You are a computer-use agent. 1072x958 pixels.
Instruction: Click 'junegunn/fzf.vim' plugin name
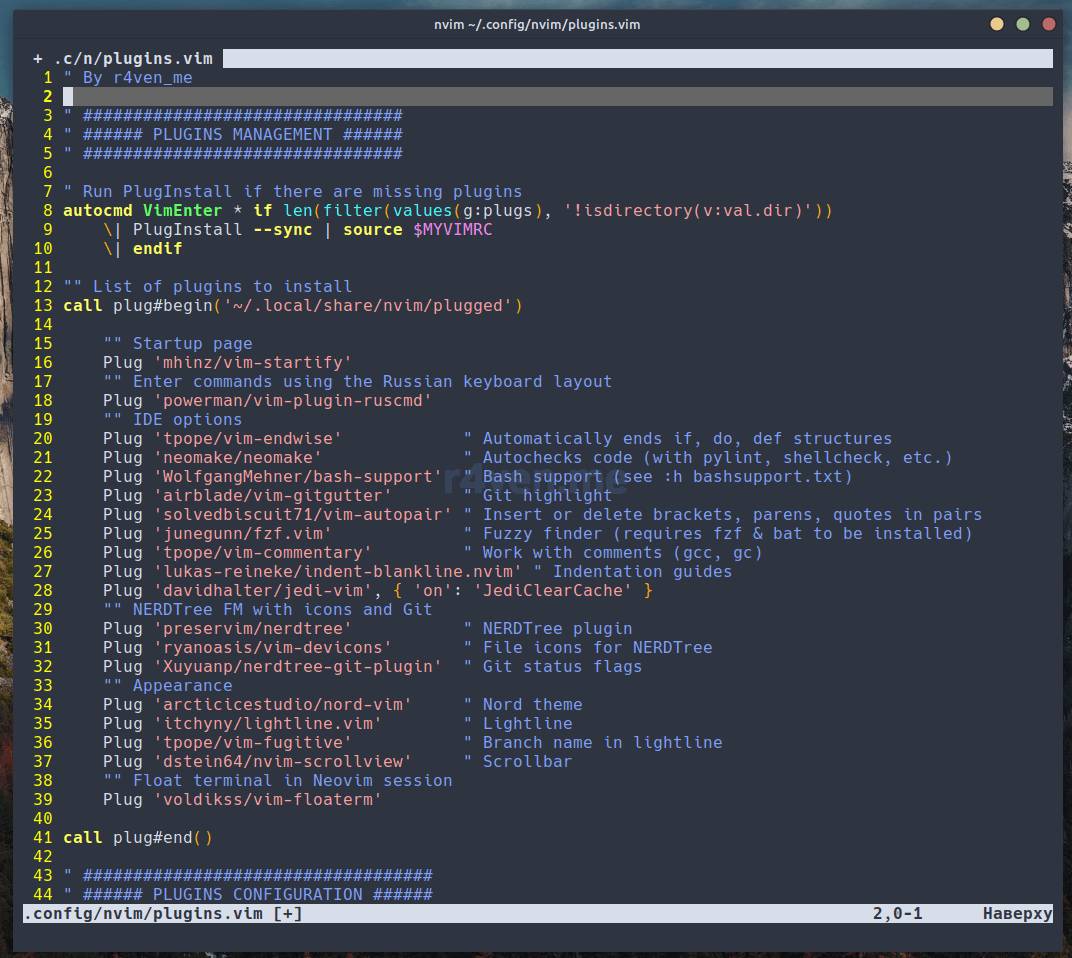(241, 534)
